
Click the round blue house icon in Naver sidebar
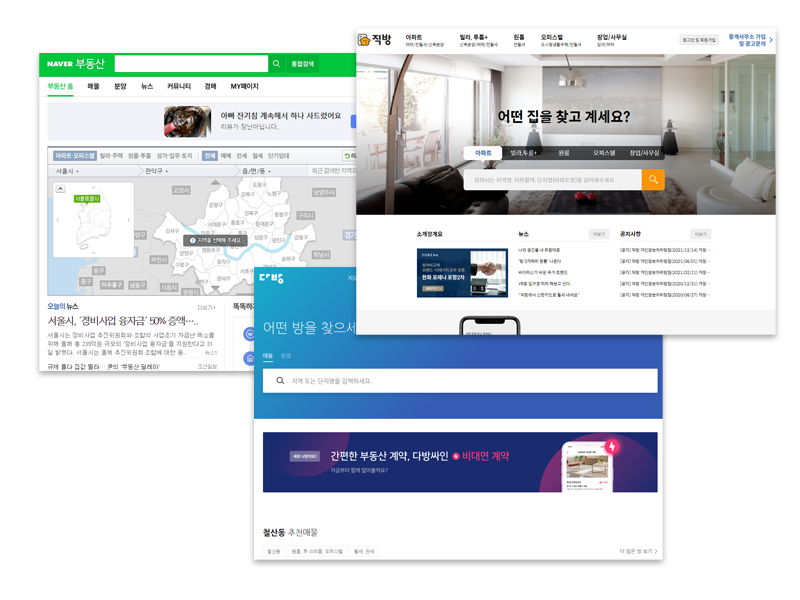(x=249, y=358)
